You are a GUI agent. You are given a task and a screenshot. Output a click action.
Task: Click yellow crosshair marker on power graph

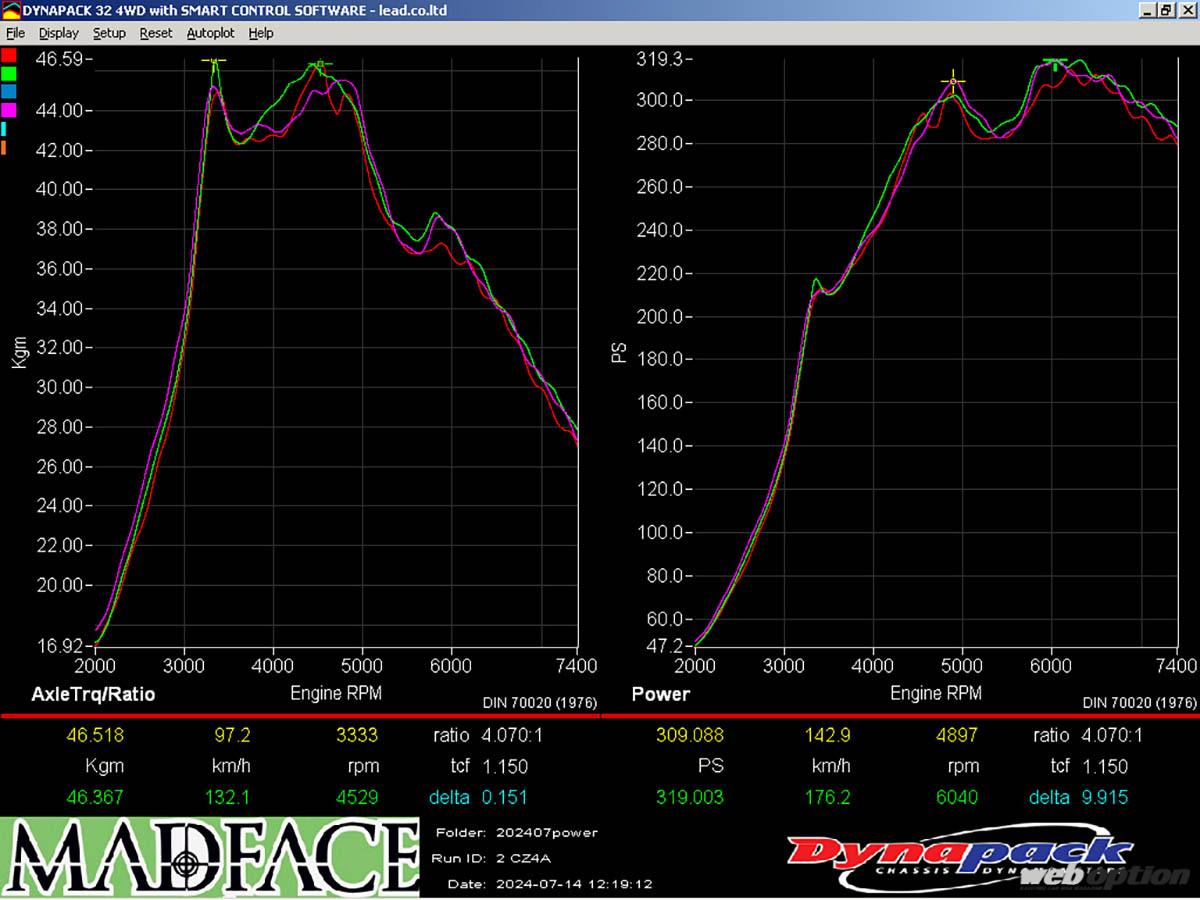(954, 81)
